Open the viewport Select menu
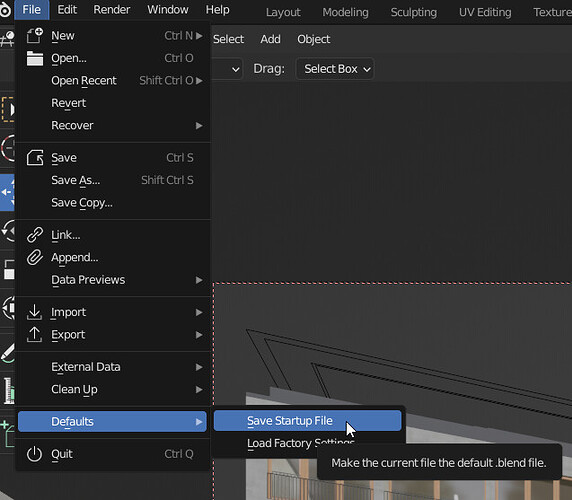Image resolution: width=572 pixels, height=500 pixels. point(228,39)
